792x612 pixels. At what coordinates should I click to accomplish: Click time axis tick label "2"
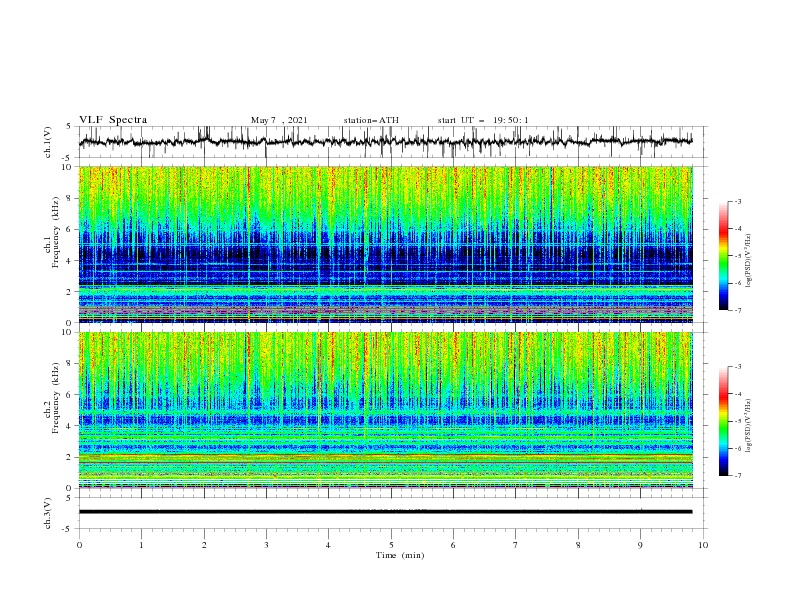point(204,545)
